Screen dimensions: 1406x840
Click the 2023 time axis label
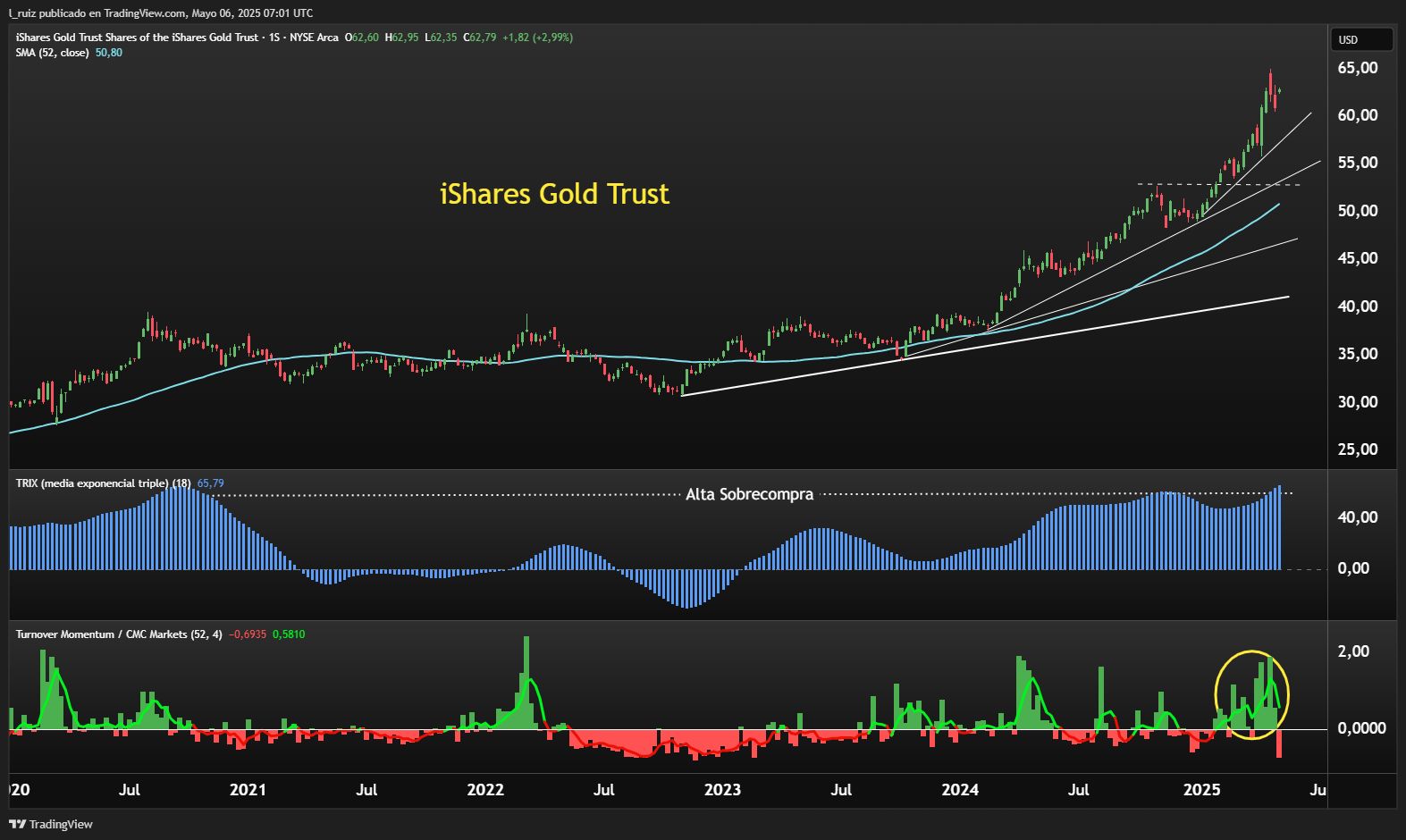(722, 790)
